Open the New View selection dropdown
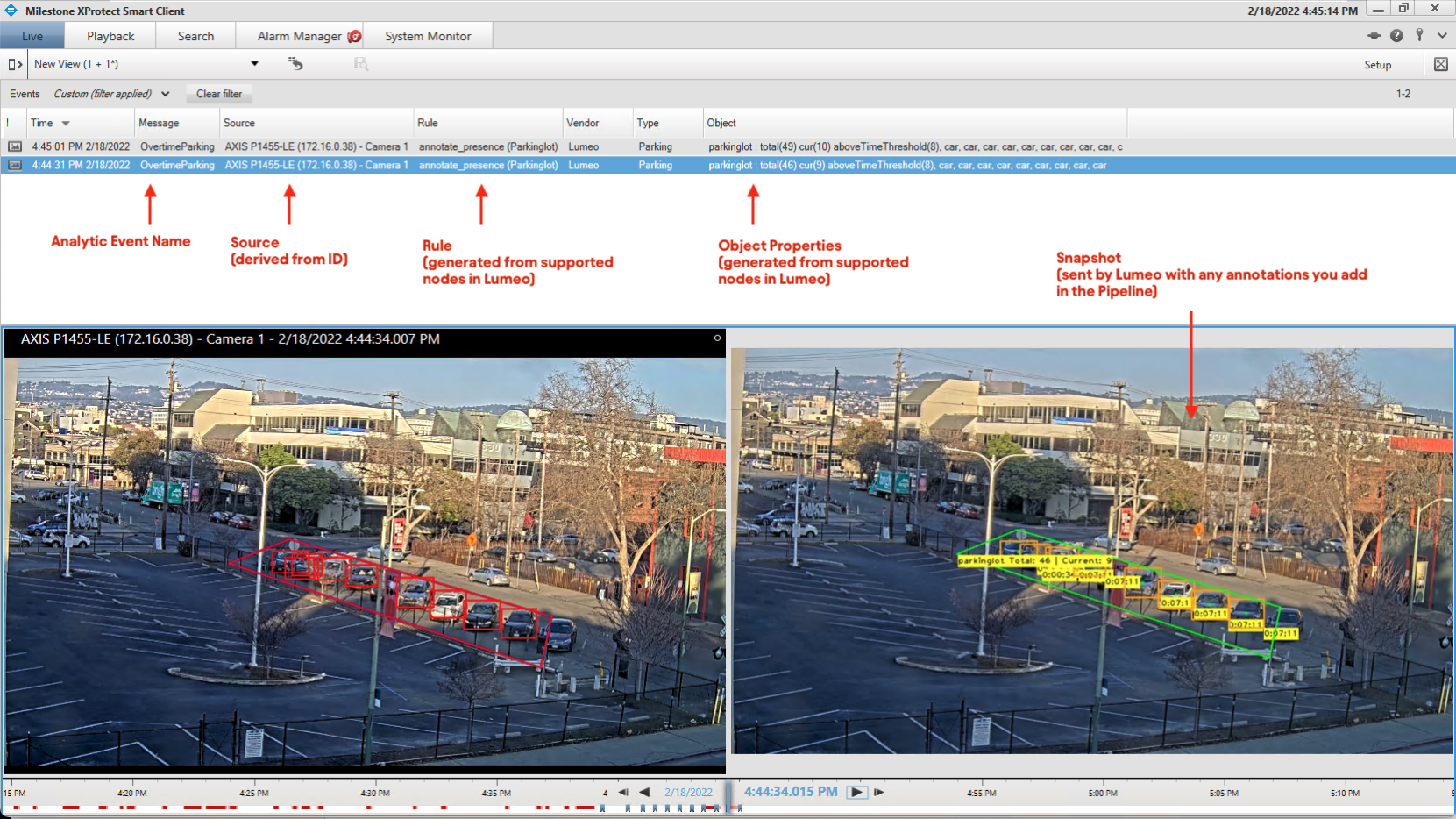This screenshot has width=1456, height=819. click(254, 64)
